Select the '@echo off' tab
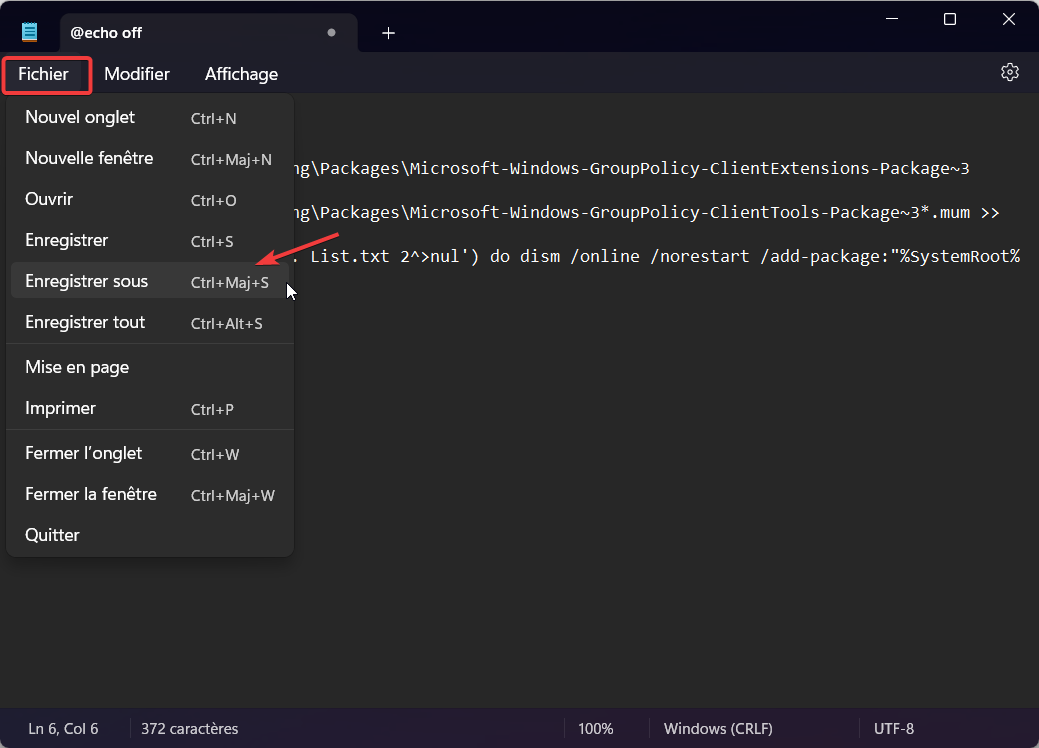 [x=209, y=32]
